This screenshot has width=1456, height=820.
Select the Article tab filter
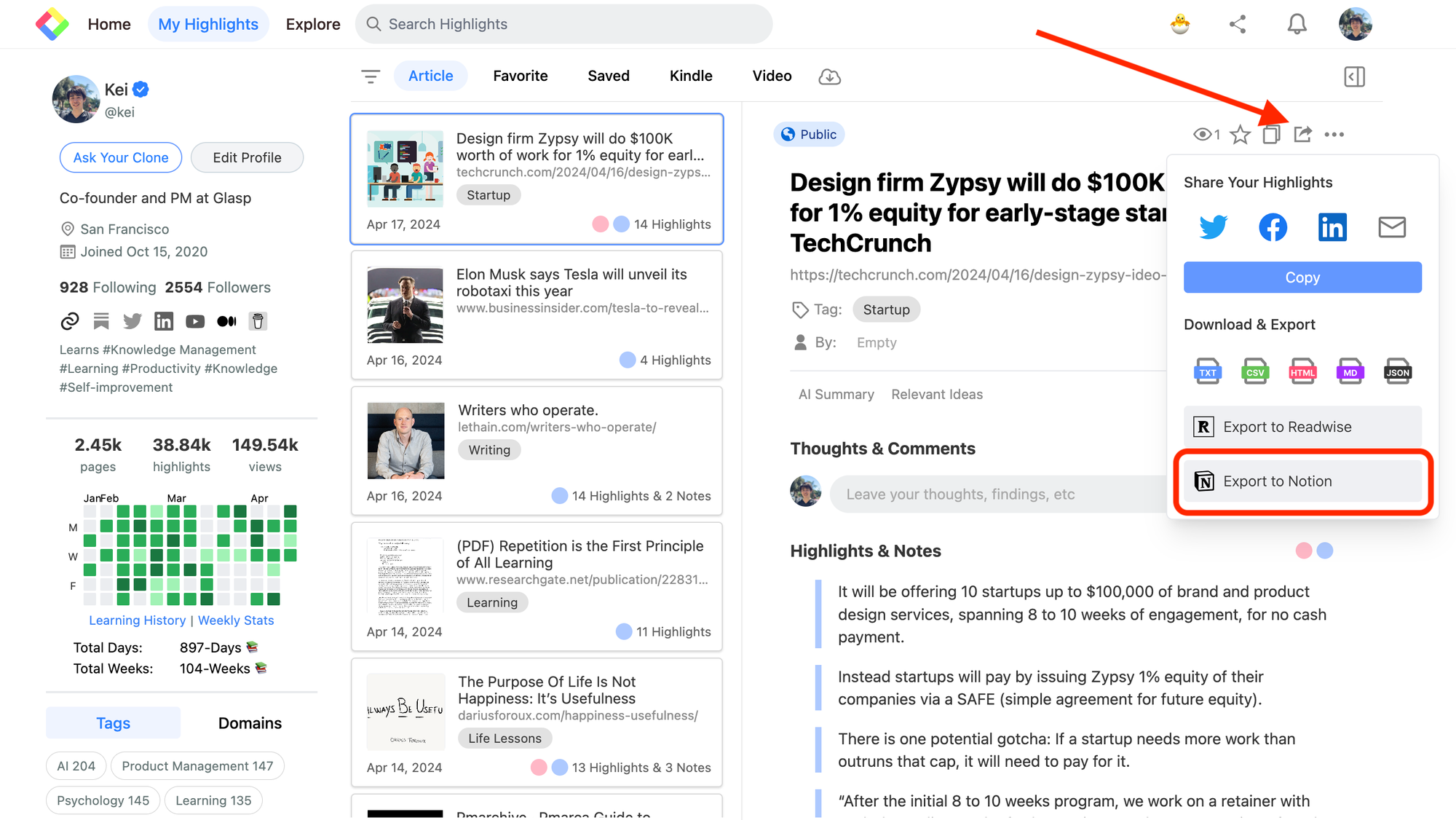point(430,75)
